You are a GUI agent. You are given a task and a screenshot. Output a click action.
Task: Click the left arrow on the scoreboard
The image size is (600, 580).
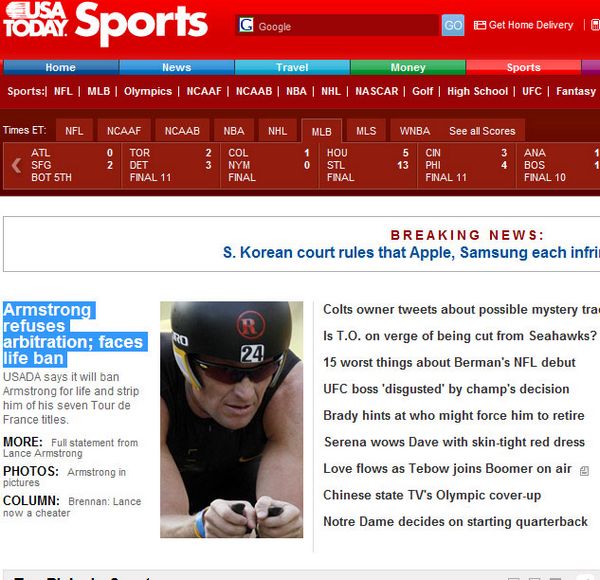pos(16,165)
